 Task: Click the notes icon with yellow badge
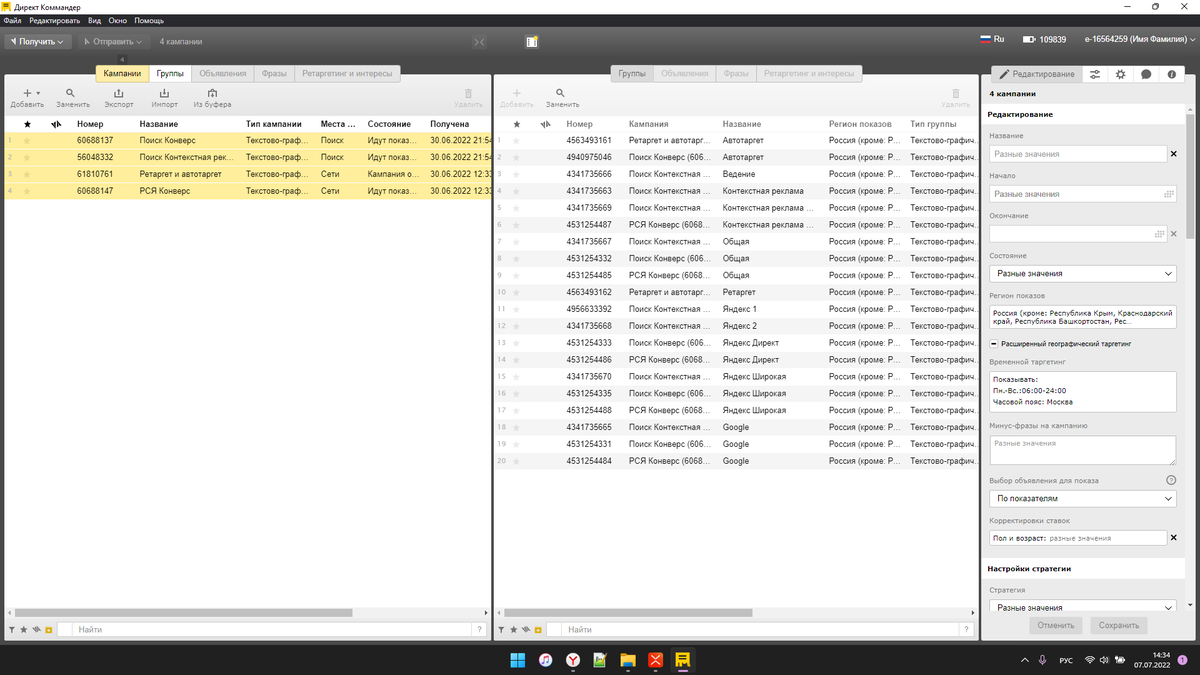(x=532, y=42)
